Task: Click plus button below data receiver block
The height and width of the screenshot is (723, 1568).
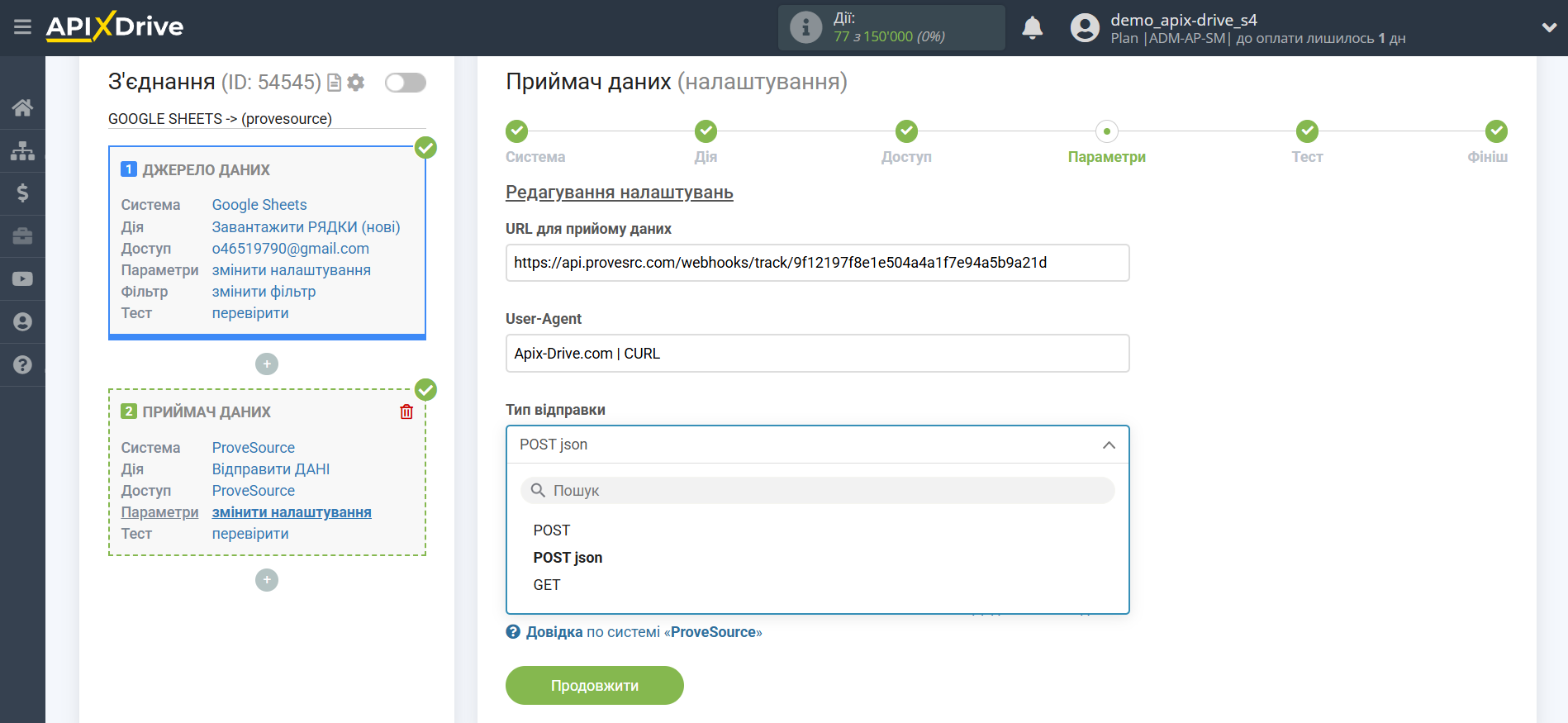Action: (x=267, y=580)
